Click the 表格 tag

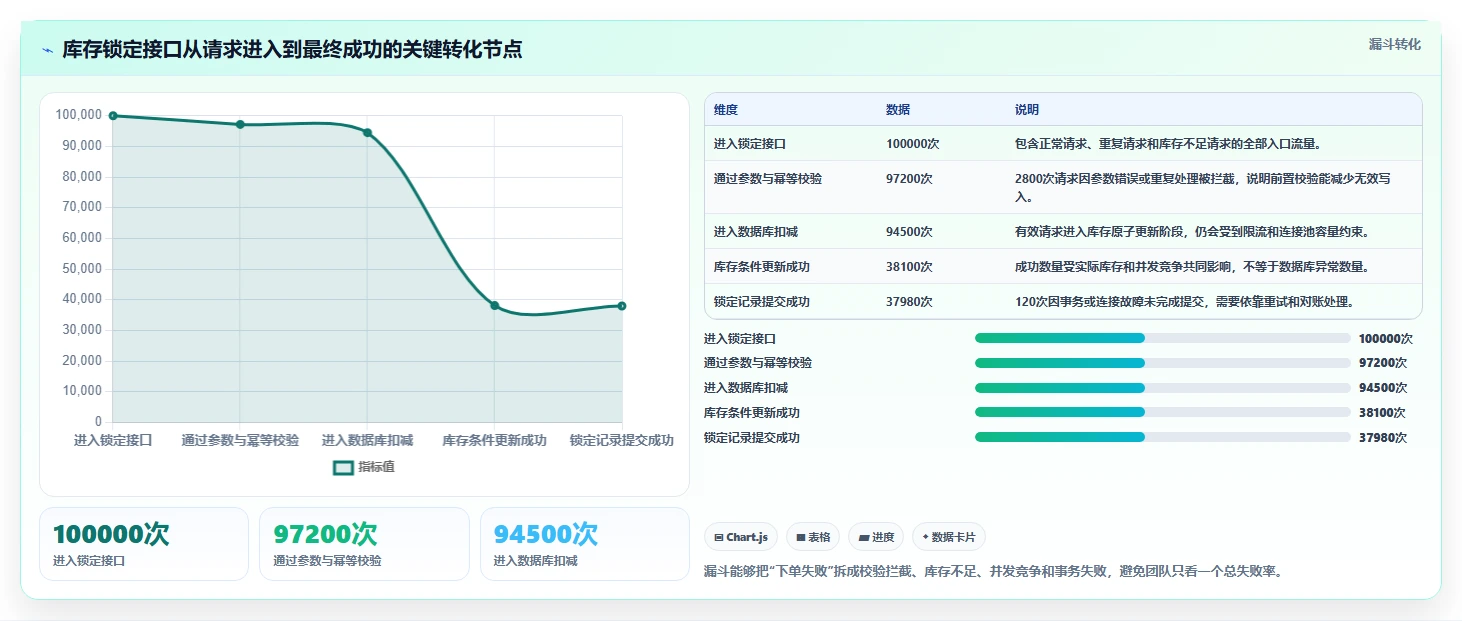pos(813,537)
